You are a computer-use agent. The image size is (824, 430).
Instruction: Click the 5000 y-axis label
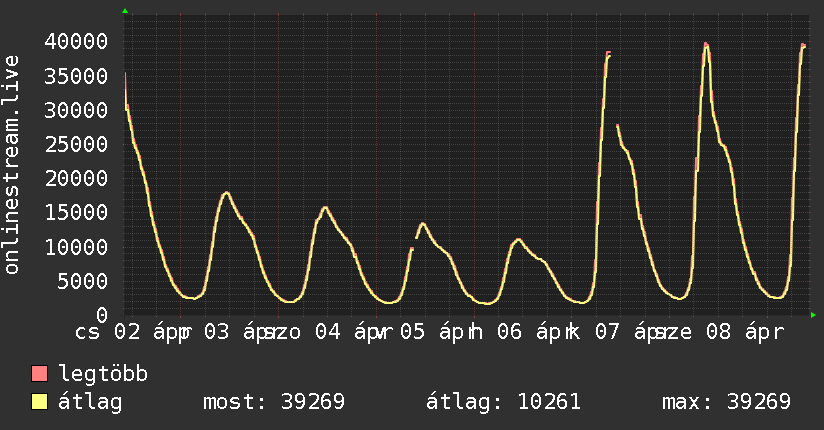pyautogui.click(x=83, y=281)
